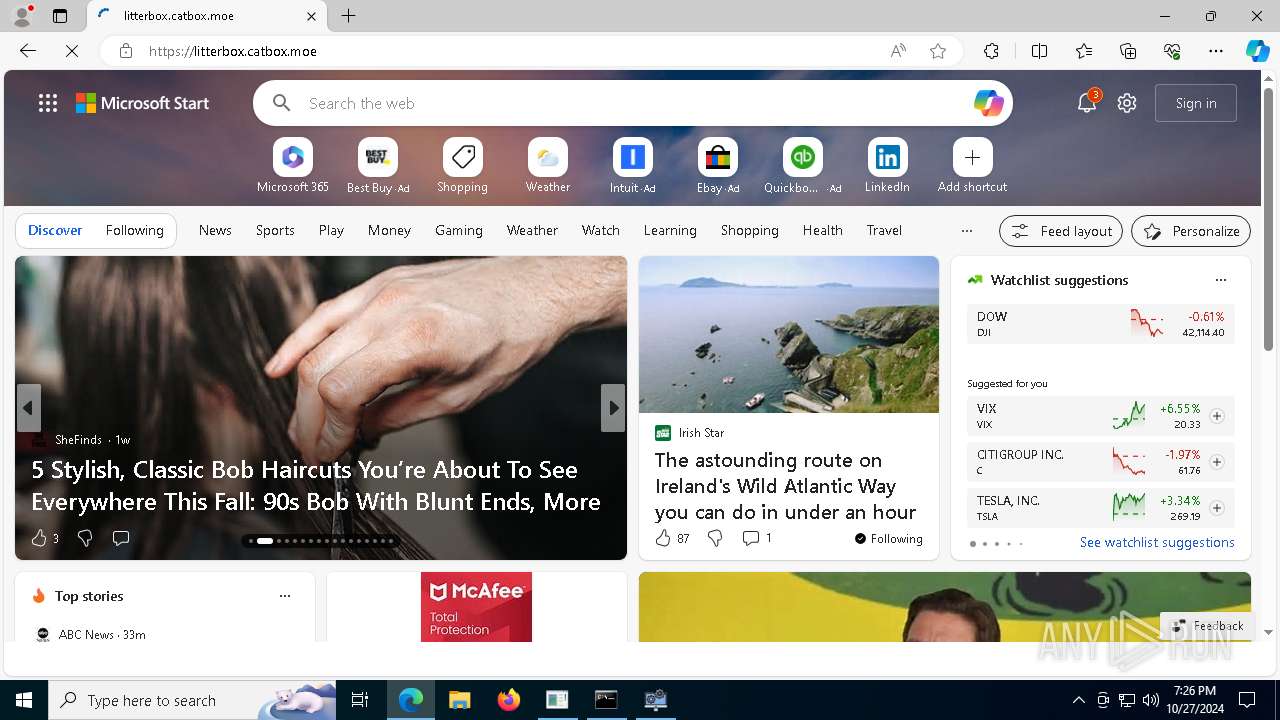Viewport: 1280px width, 720px height.
Task: Open the Microsoft Start home logo
Action: (x=143, y=103)
